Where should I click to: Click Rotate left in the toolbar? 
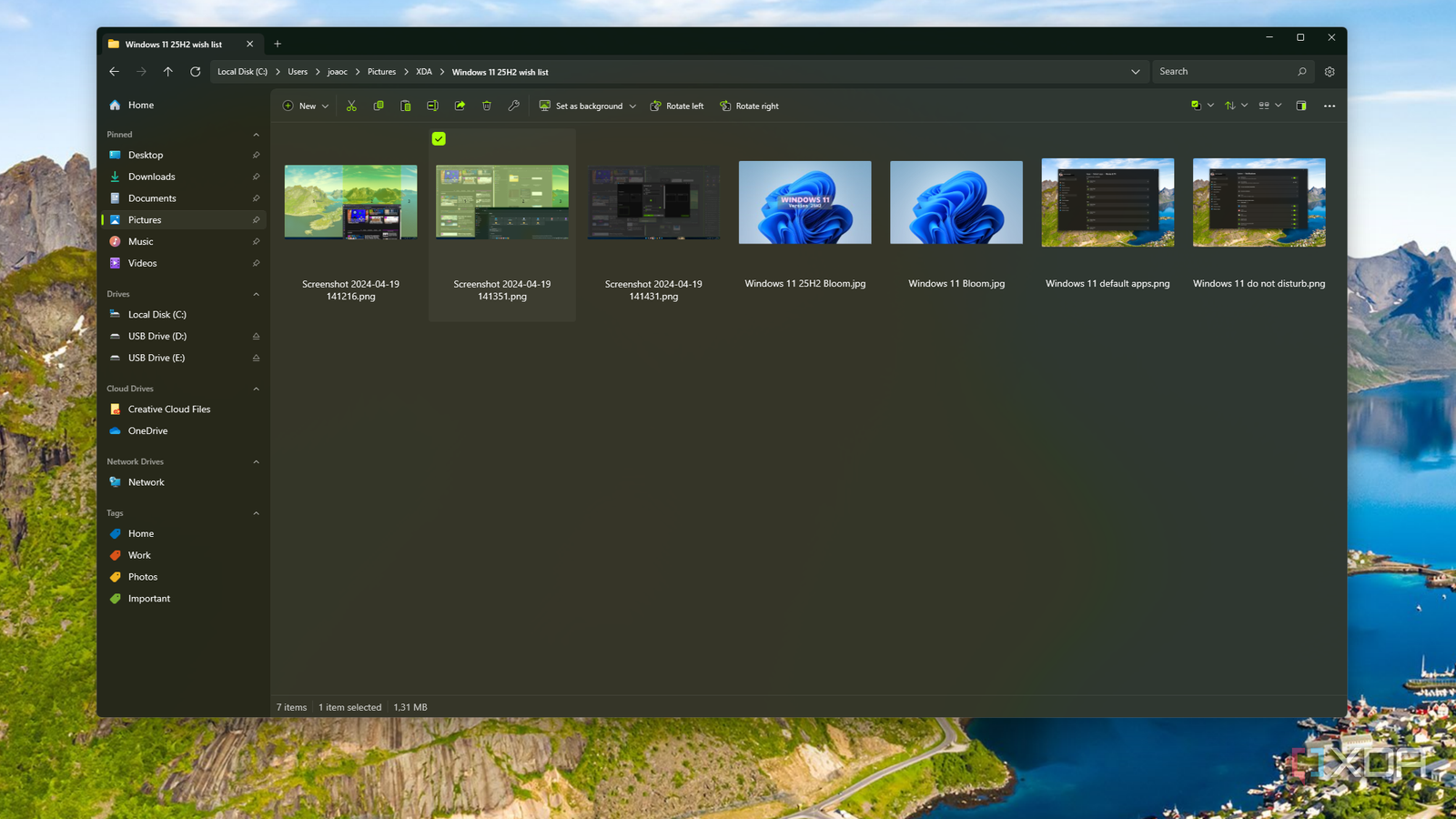coord(676,106)
